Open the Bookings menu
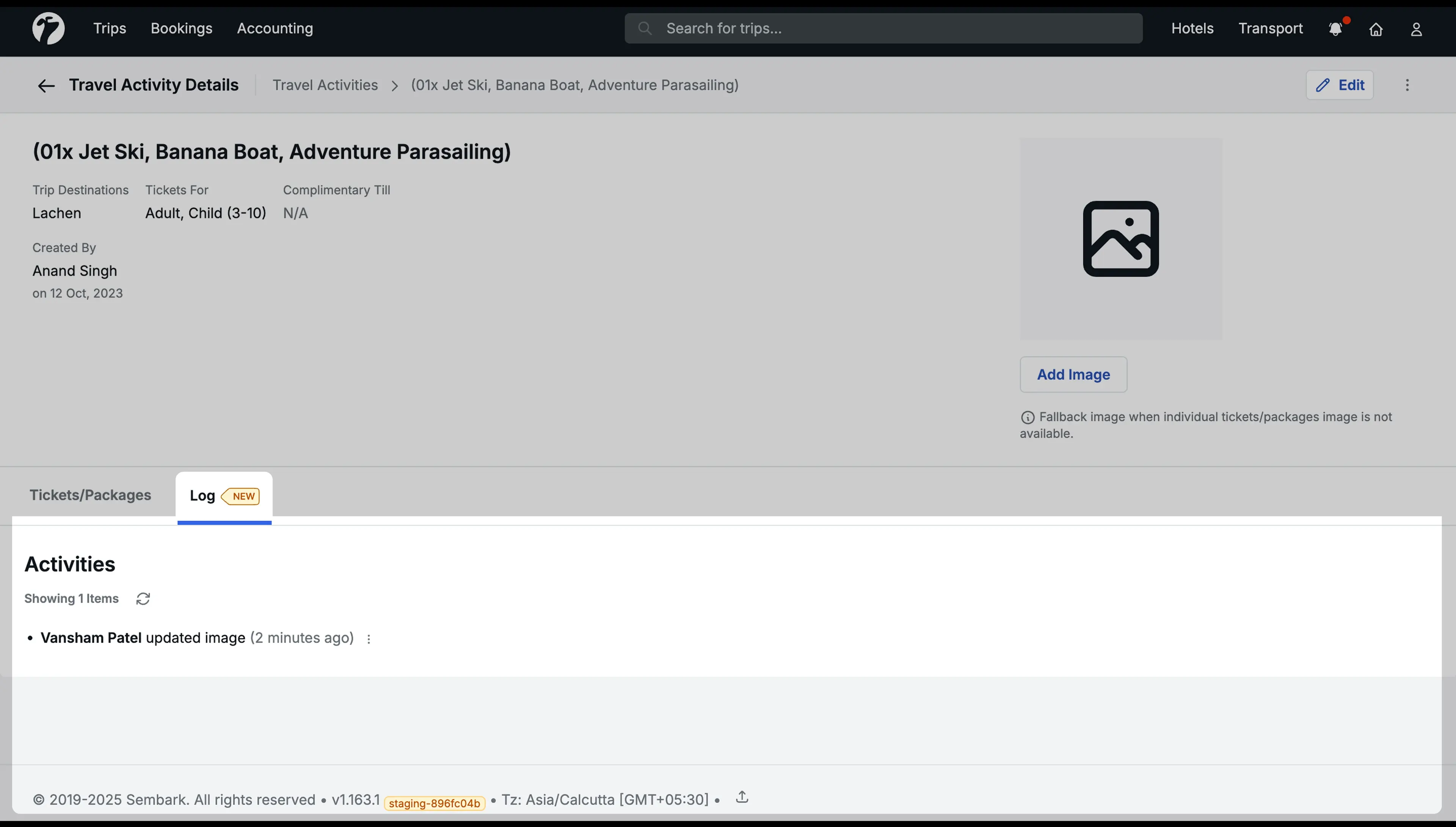 (181, 28)
